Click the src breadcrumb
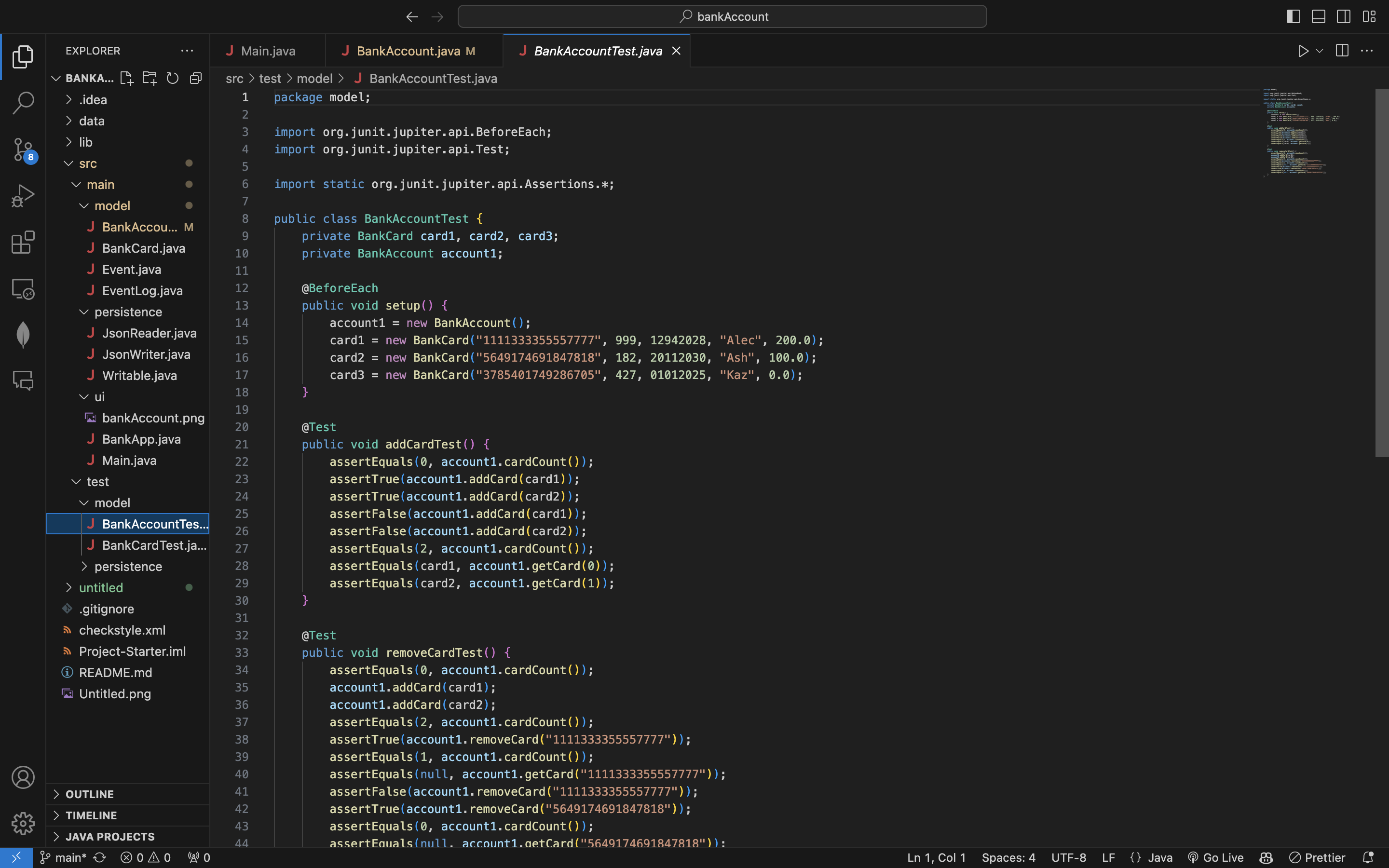Viewport: 1389px width, 868px height. pos(234,79)
